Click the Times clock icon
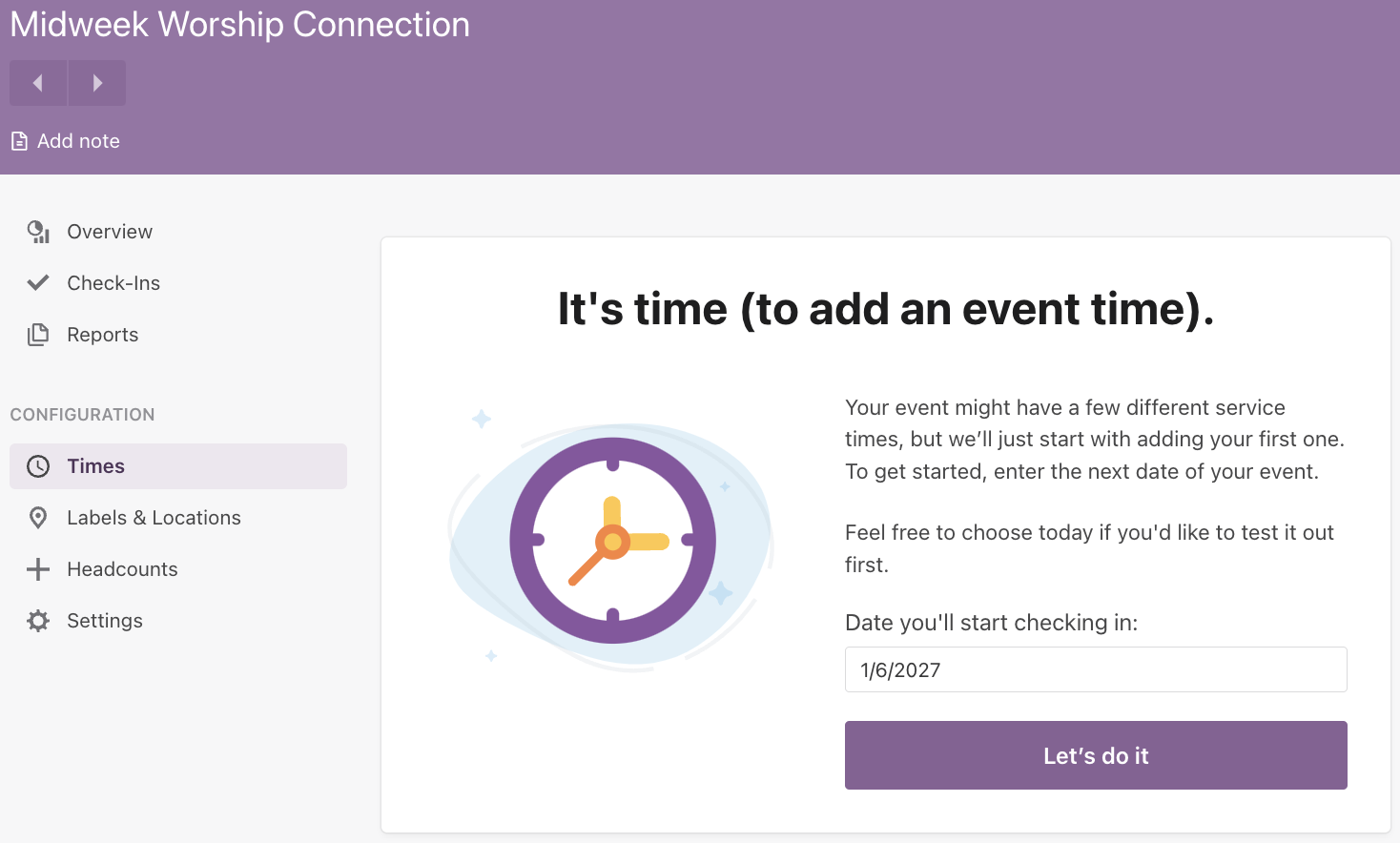This screenshot has height=843, width=1400. (x=38, y=466)
